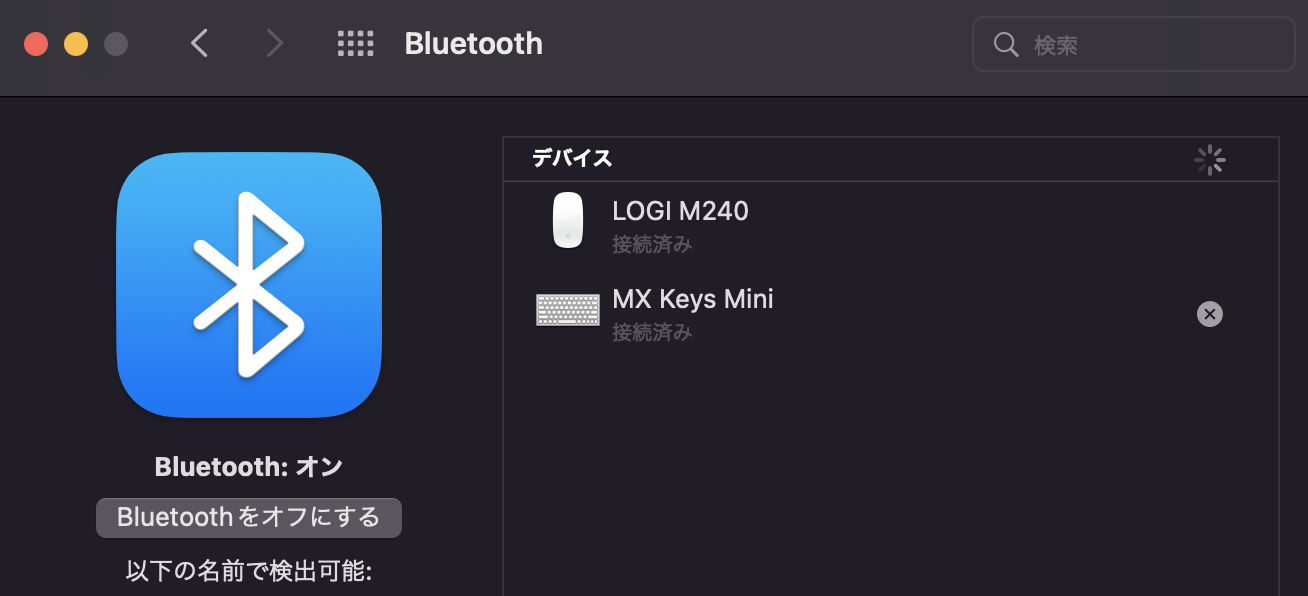Click the MX Keys Mini keyboard icon
This screenshot has height=596, width=1308.
[x=568, y=310]
